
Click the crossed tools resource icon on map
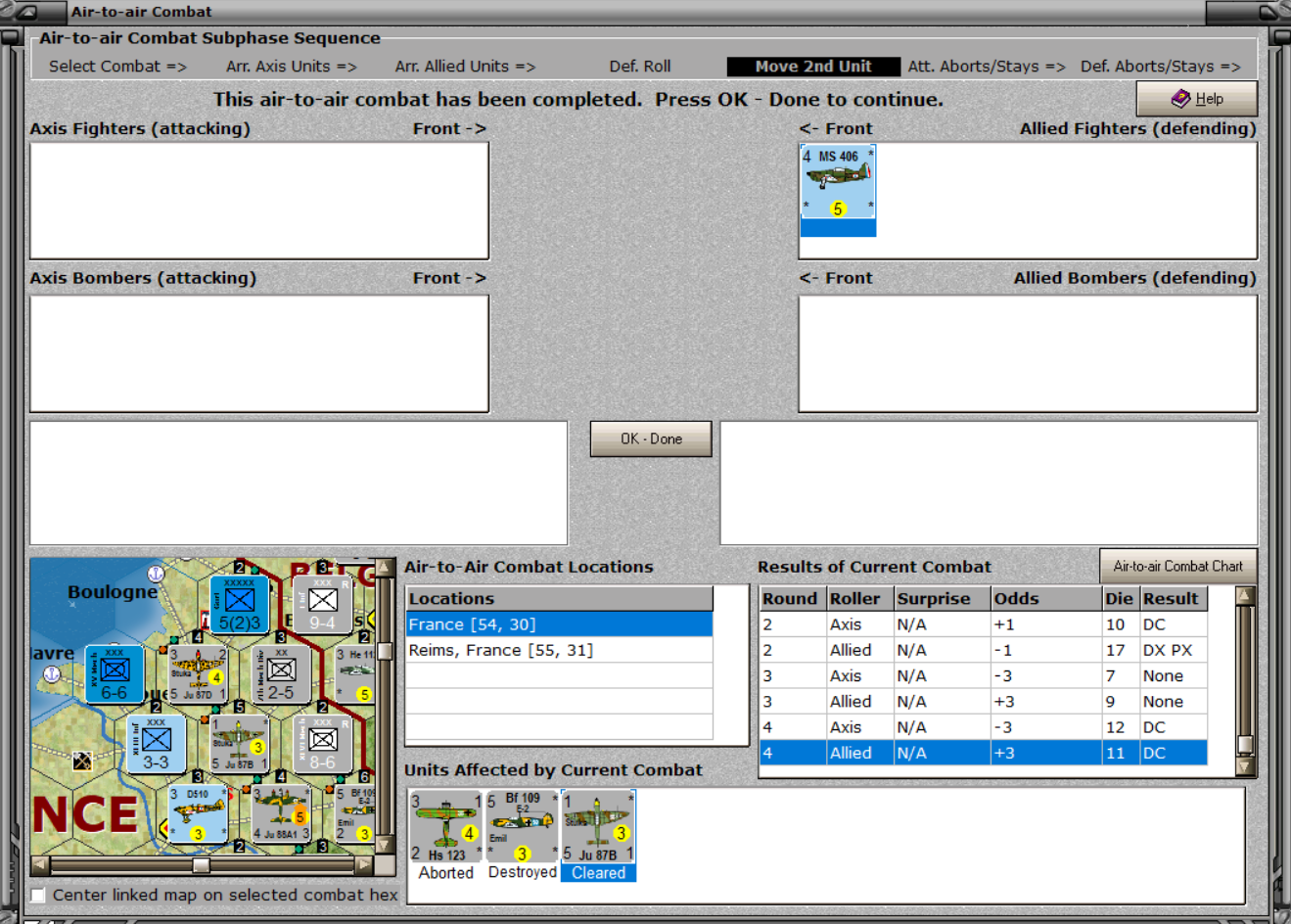(x=82, y=761)
